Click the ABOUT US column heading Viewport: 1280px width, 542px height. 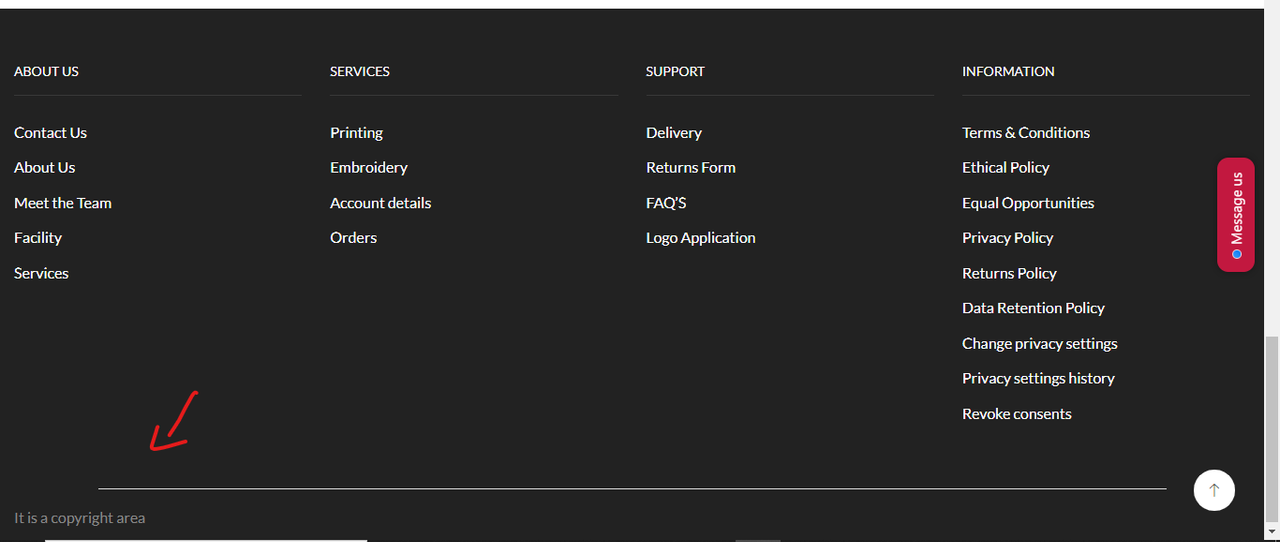tap(46, 72)
